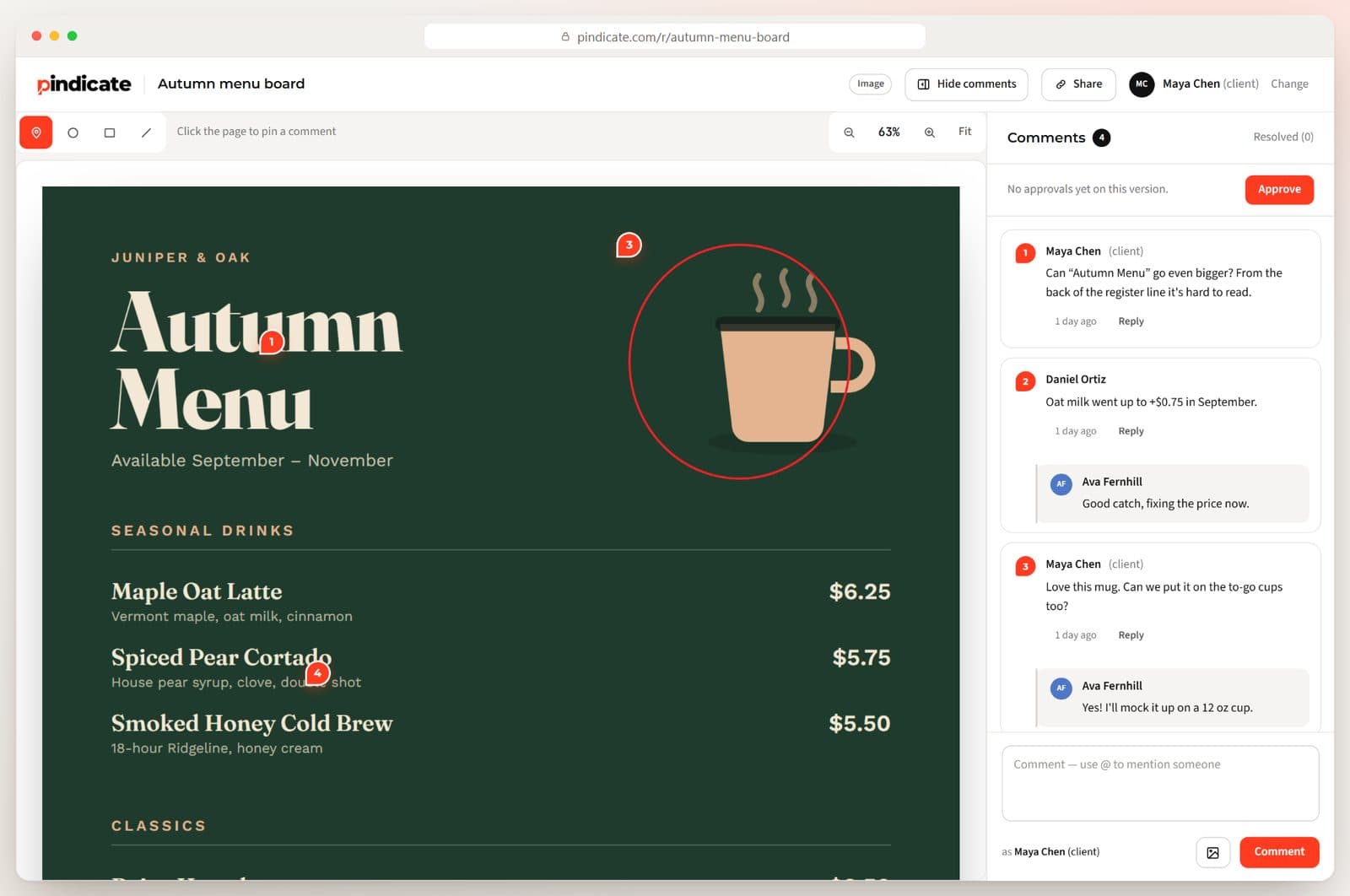This screenshot has width=1350, height=896.
Task: Hide comments panel
Action: point(966,84)
